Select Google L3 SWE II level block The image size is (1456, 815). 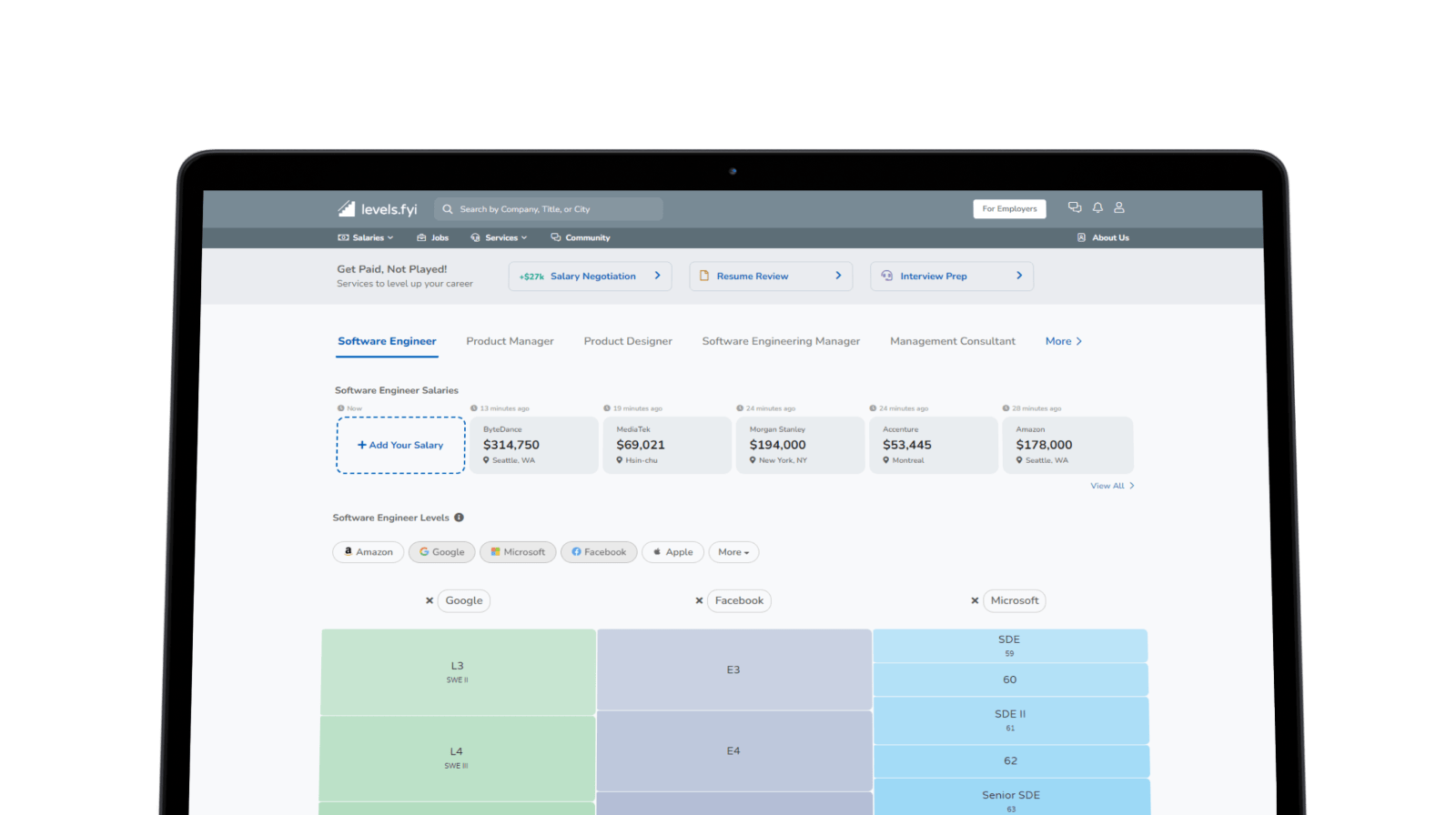pyautogui.click(x=458, y=672)
